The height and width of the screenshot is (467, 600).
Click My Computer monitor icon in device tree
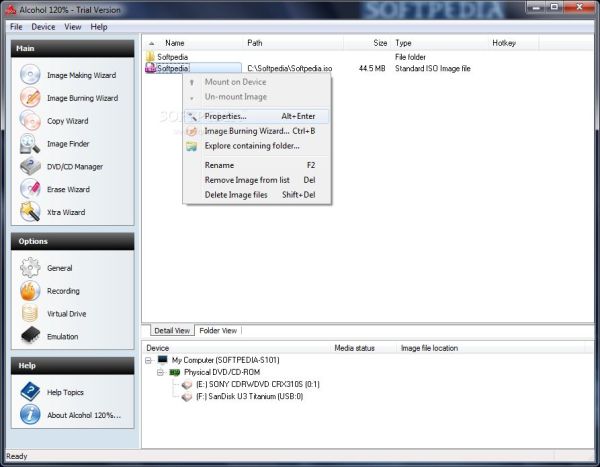pos(163,360)
